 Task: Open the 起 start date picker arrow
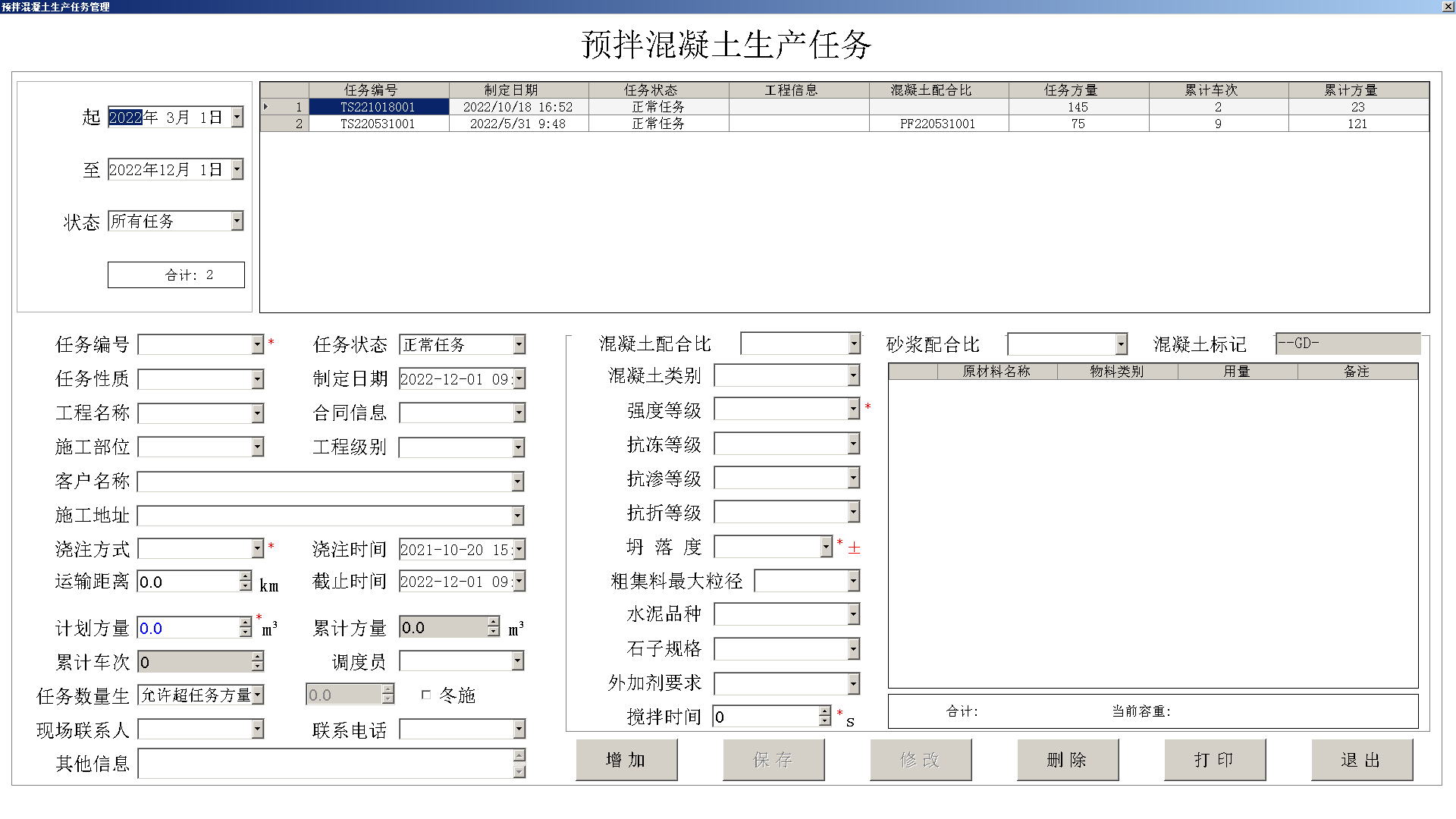237,117
